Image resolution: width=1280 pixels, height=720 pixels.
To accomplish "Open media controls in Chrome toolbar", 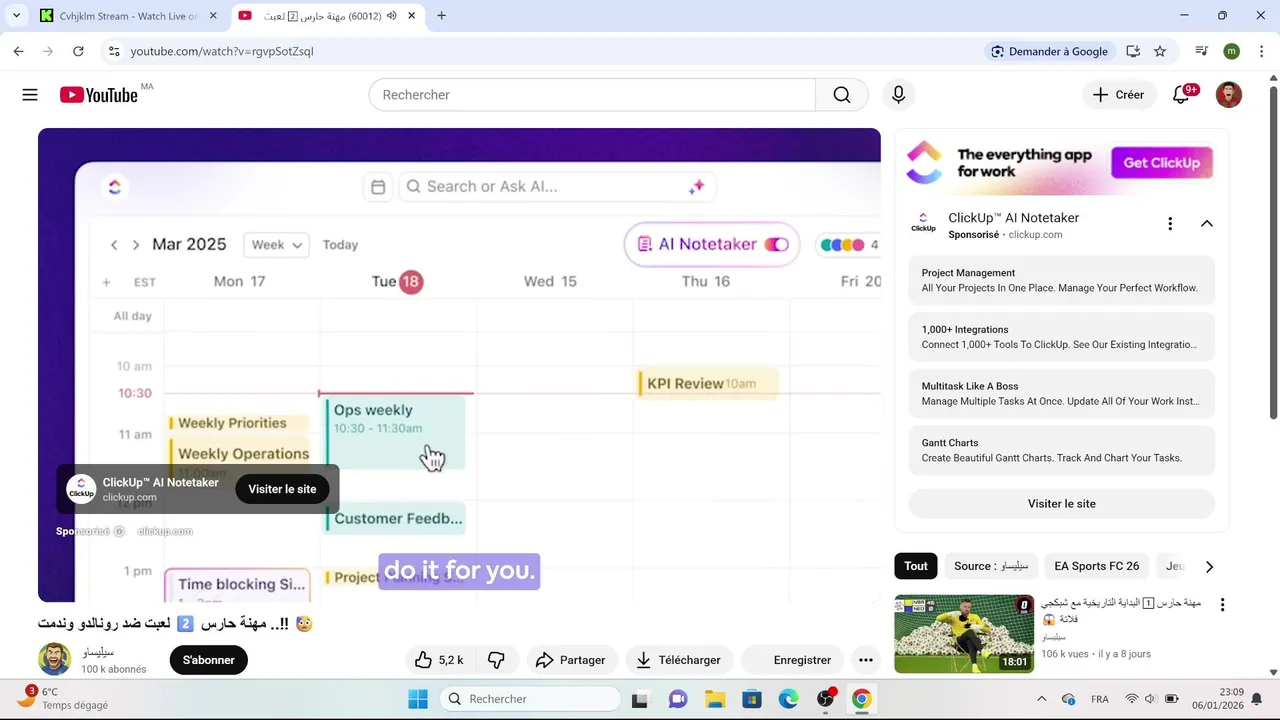I will pyautogui.click(x=1202, y=51).
